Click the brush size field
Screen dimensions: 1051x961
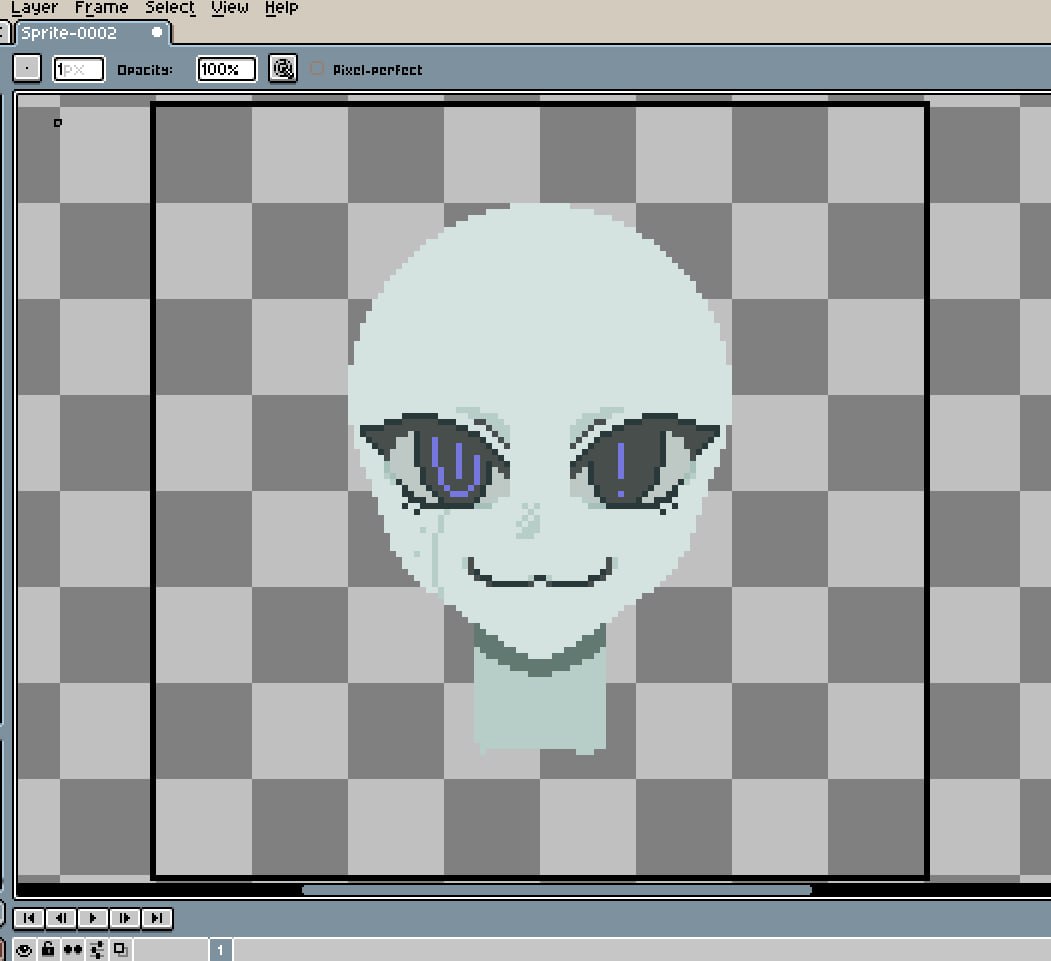[78, 69]
